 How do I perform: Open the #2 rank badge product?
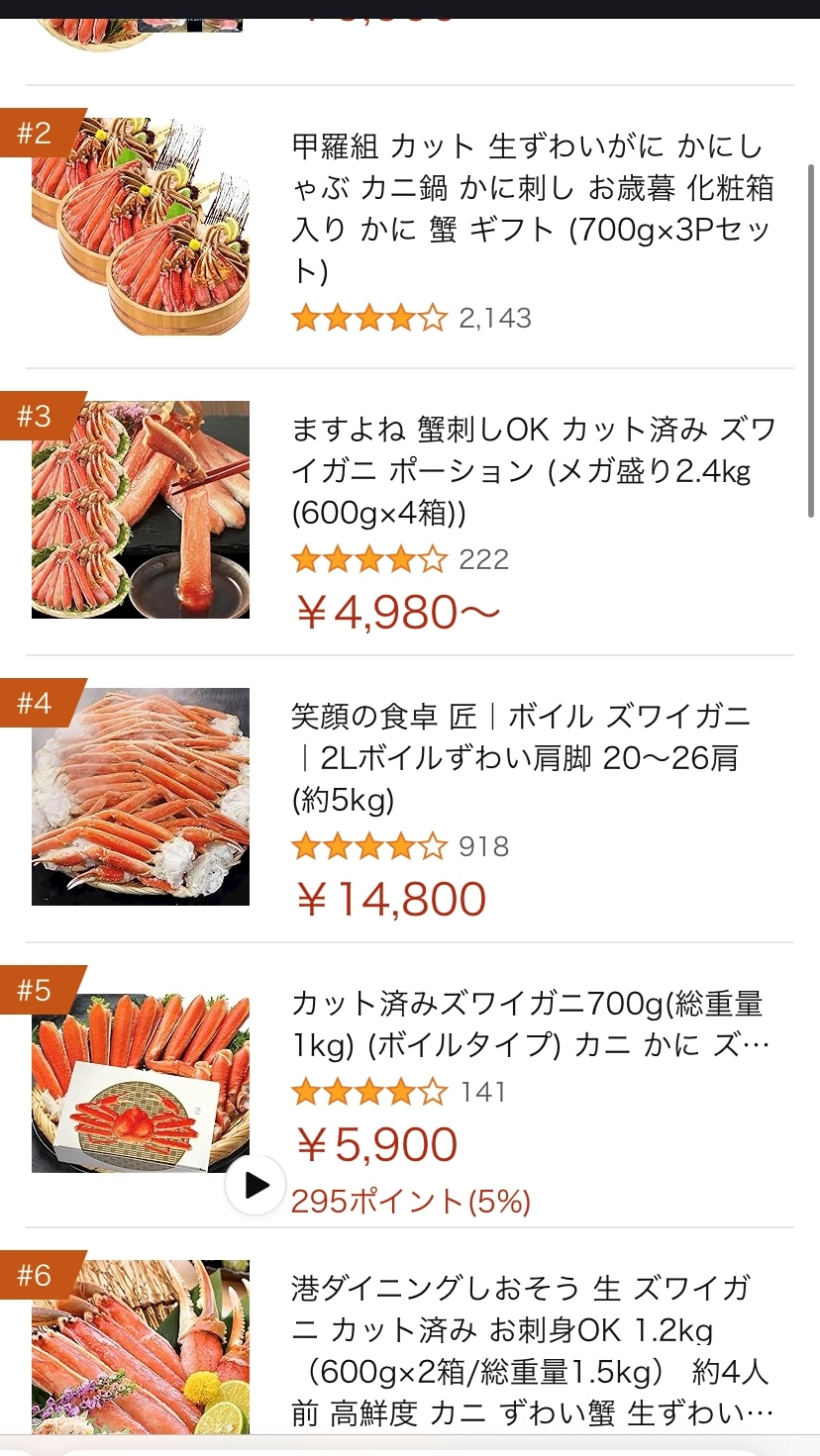[40, 133]
